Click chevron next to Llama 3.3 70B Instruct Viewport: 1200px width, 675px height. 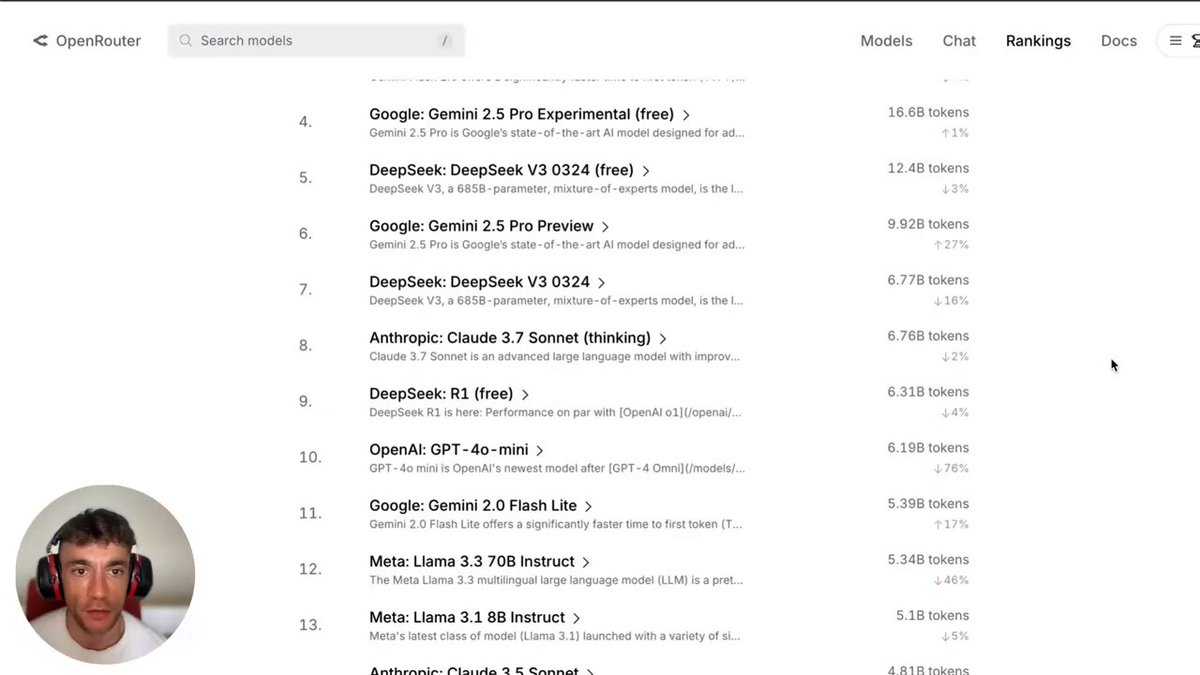[586, 563]
